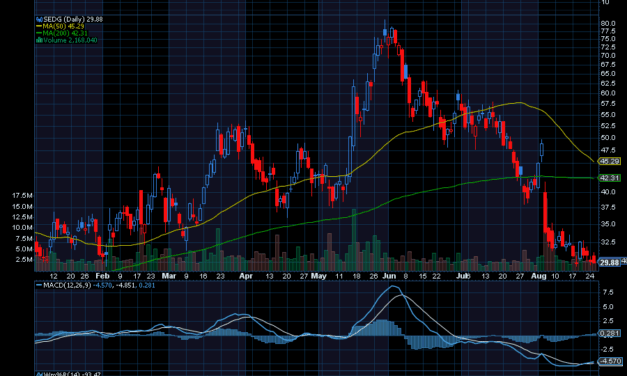Select the SEDG (Daily) 29.88 legend entry
This screenshot has width=627, height=376.
click(x=73, y=19)
